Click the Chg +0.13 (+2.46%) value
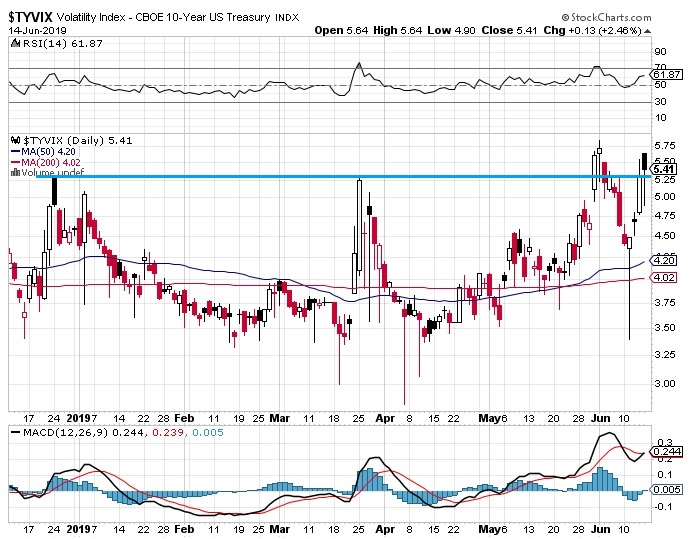Screen dimensions: 691x539 592,30
